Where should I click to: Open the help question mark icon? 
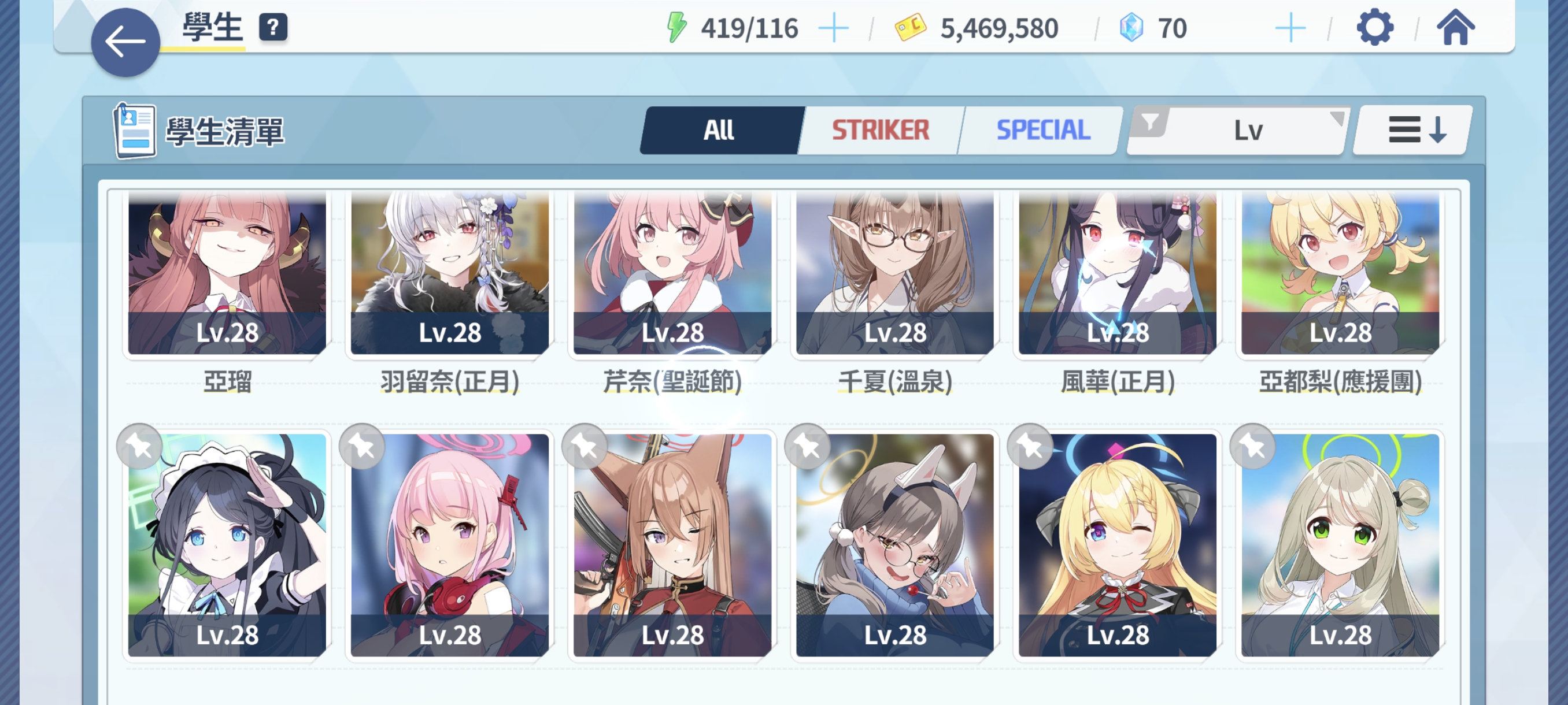pyautogui.click(x=273, y=27)
